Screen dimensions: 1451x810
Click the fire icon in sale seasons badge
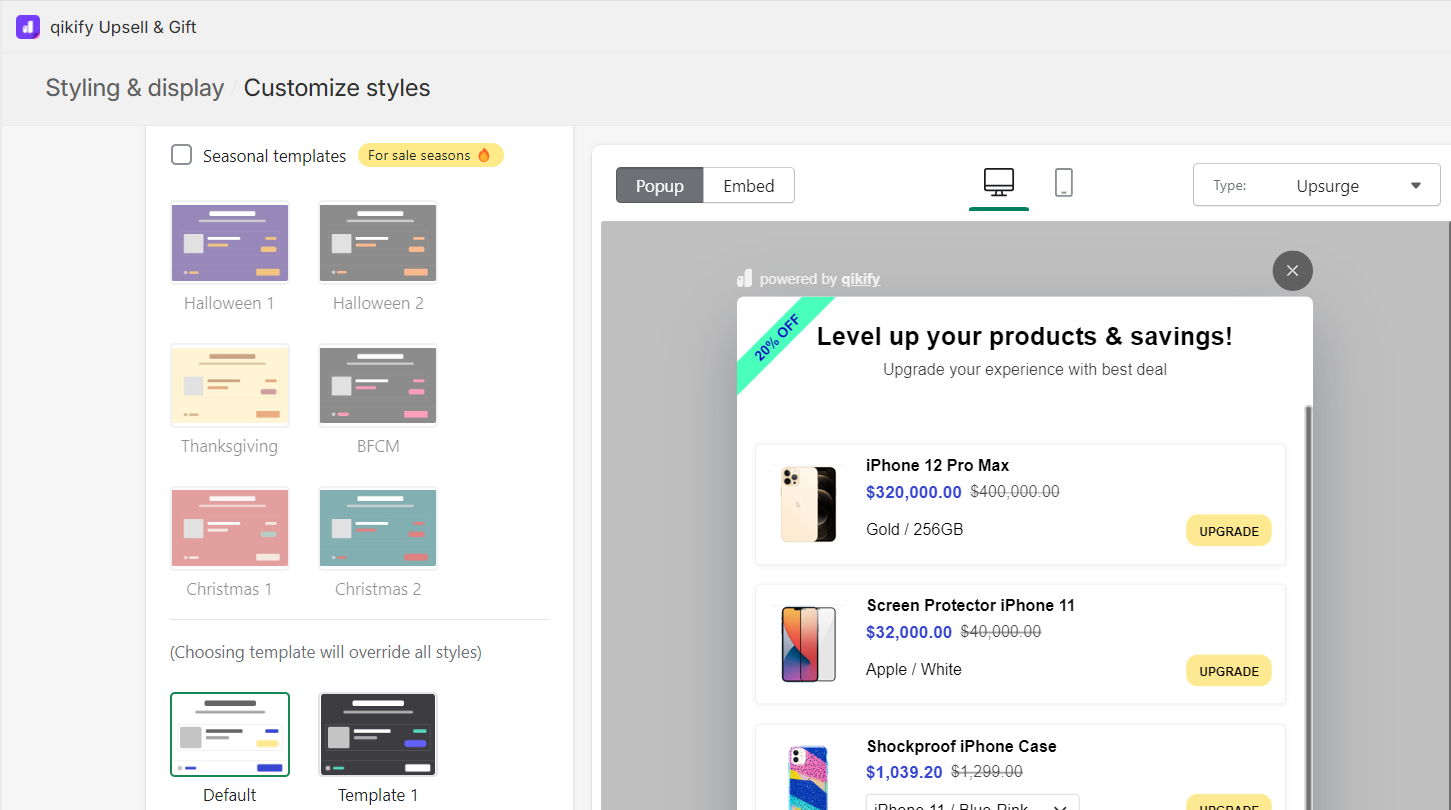point(484,155)
